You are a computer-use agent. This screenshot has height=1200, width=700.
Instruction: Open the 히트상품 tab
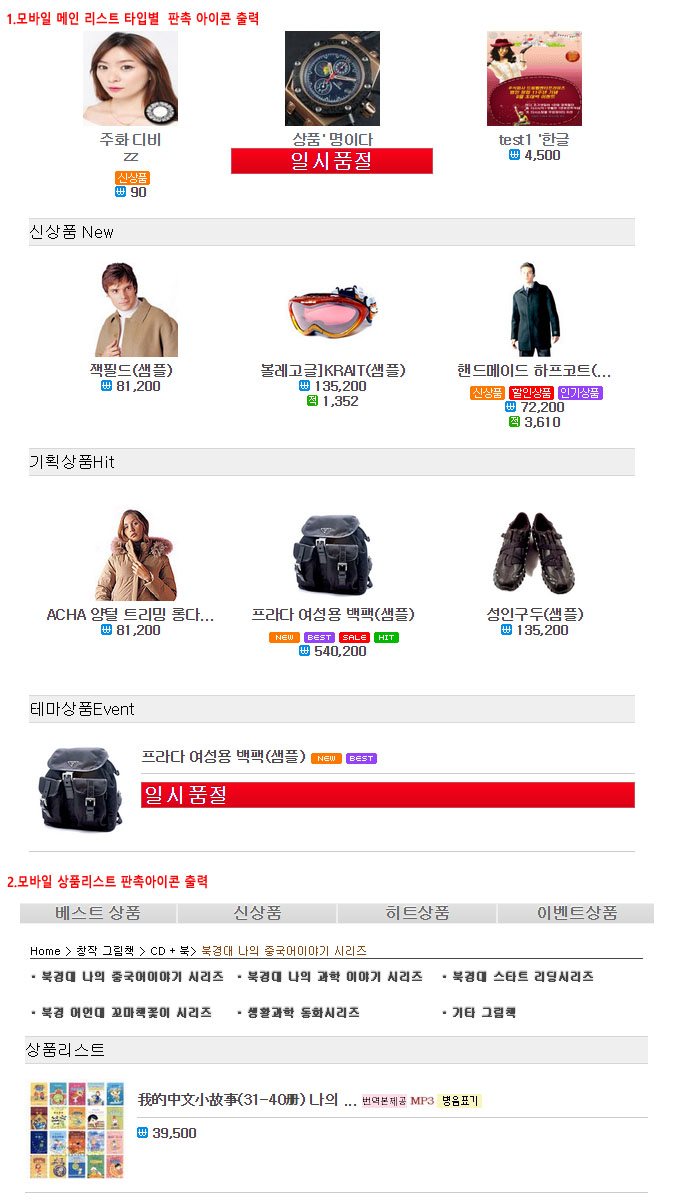point(417,913)
